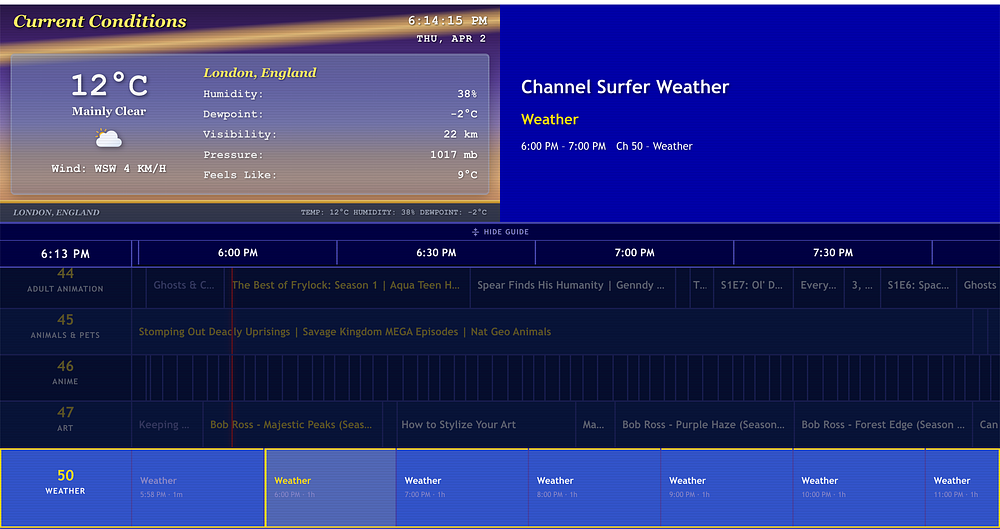Open Stomping Out Deadly Uprisings program

pos(552,332)
